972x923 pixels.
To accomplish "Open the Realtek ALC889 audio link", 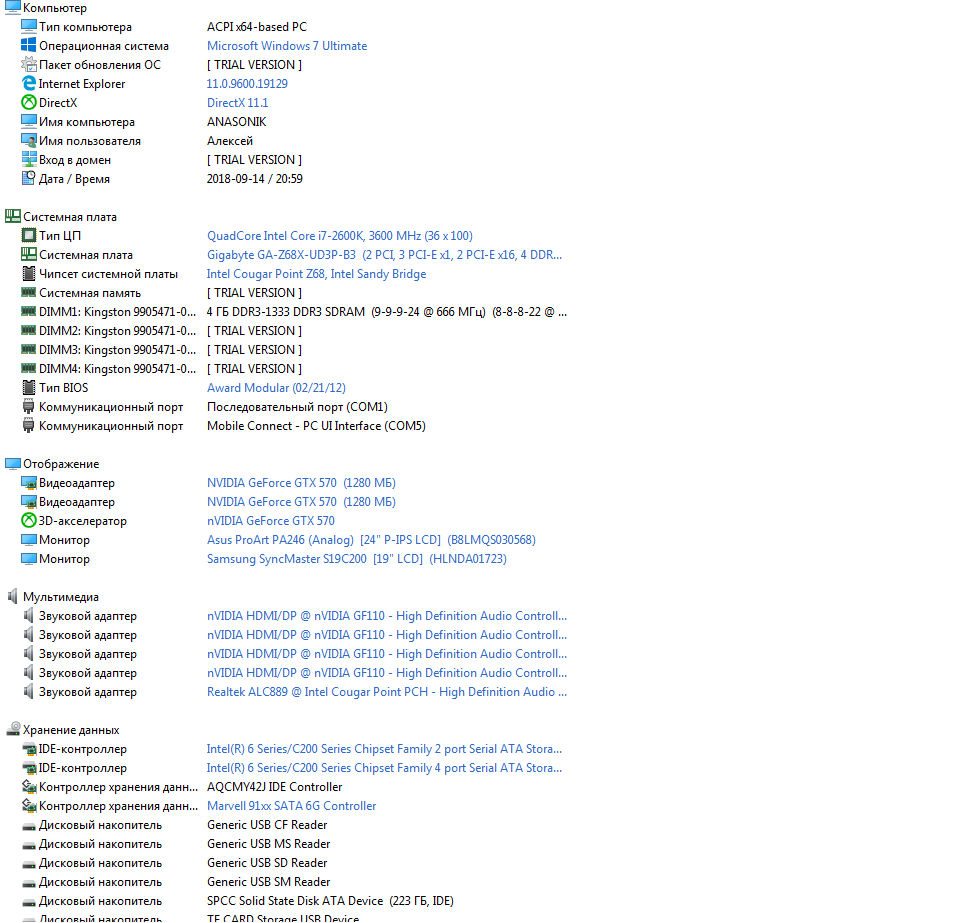I will coord(387,692).
